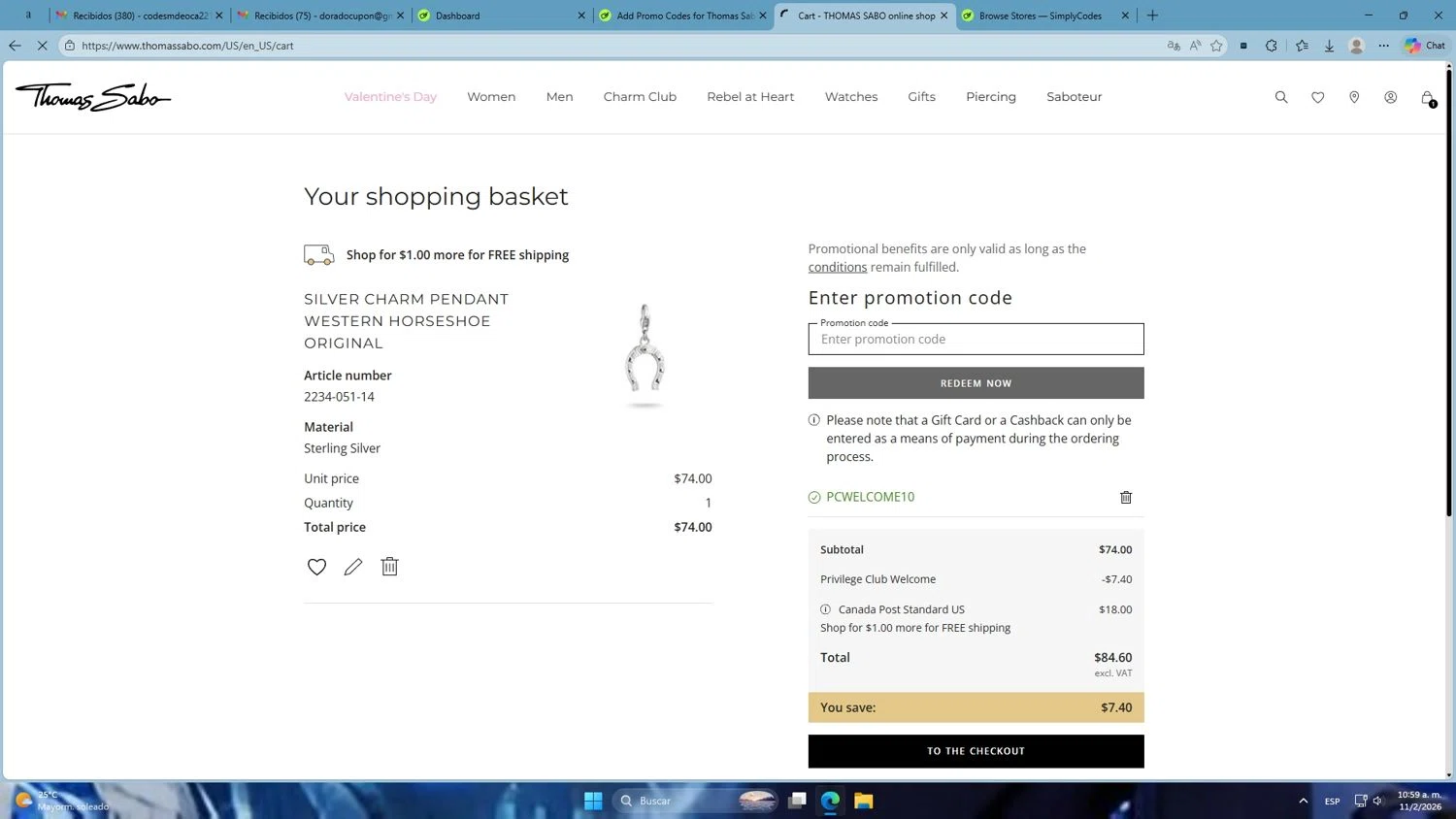Click the ESP language indicator
Viewport: 1456px width, 819px height.
point(1332,802)
